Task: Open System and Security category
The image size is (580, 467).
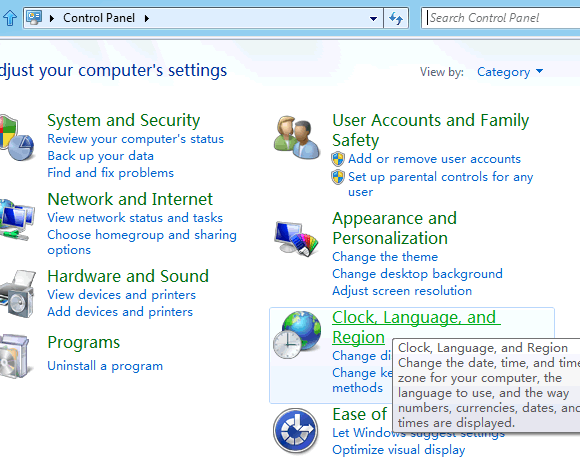Action: click(124, 120)
